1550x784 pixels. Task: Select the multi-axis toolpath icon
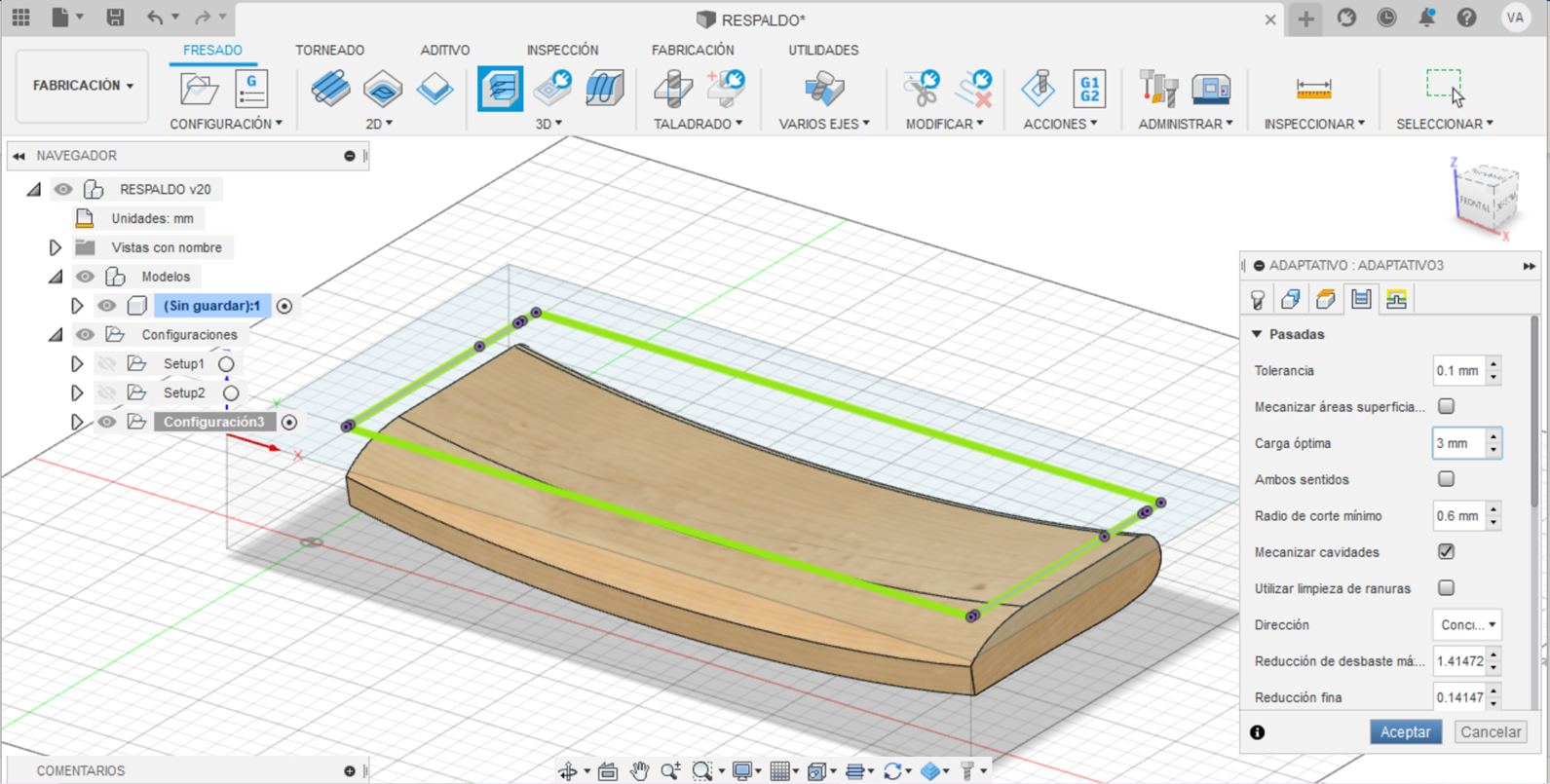(824, 89)
